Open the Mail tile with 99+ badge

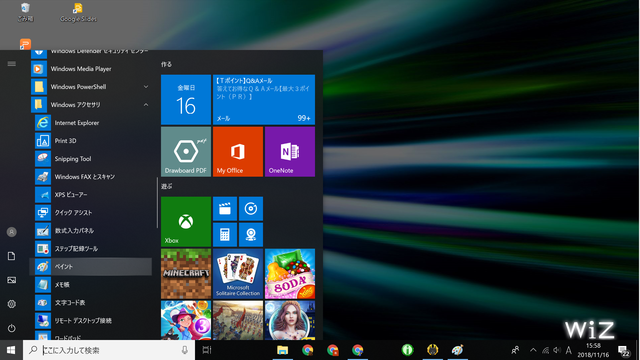(264, 100)
